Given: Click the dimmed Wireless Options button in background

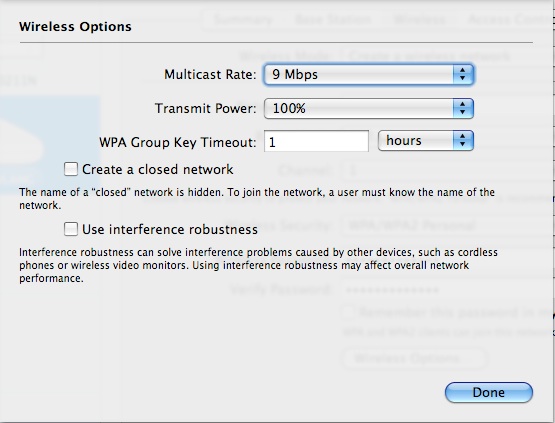Looking at the screenshot, I should (x=415, y=359).
